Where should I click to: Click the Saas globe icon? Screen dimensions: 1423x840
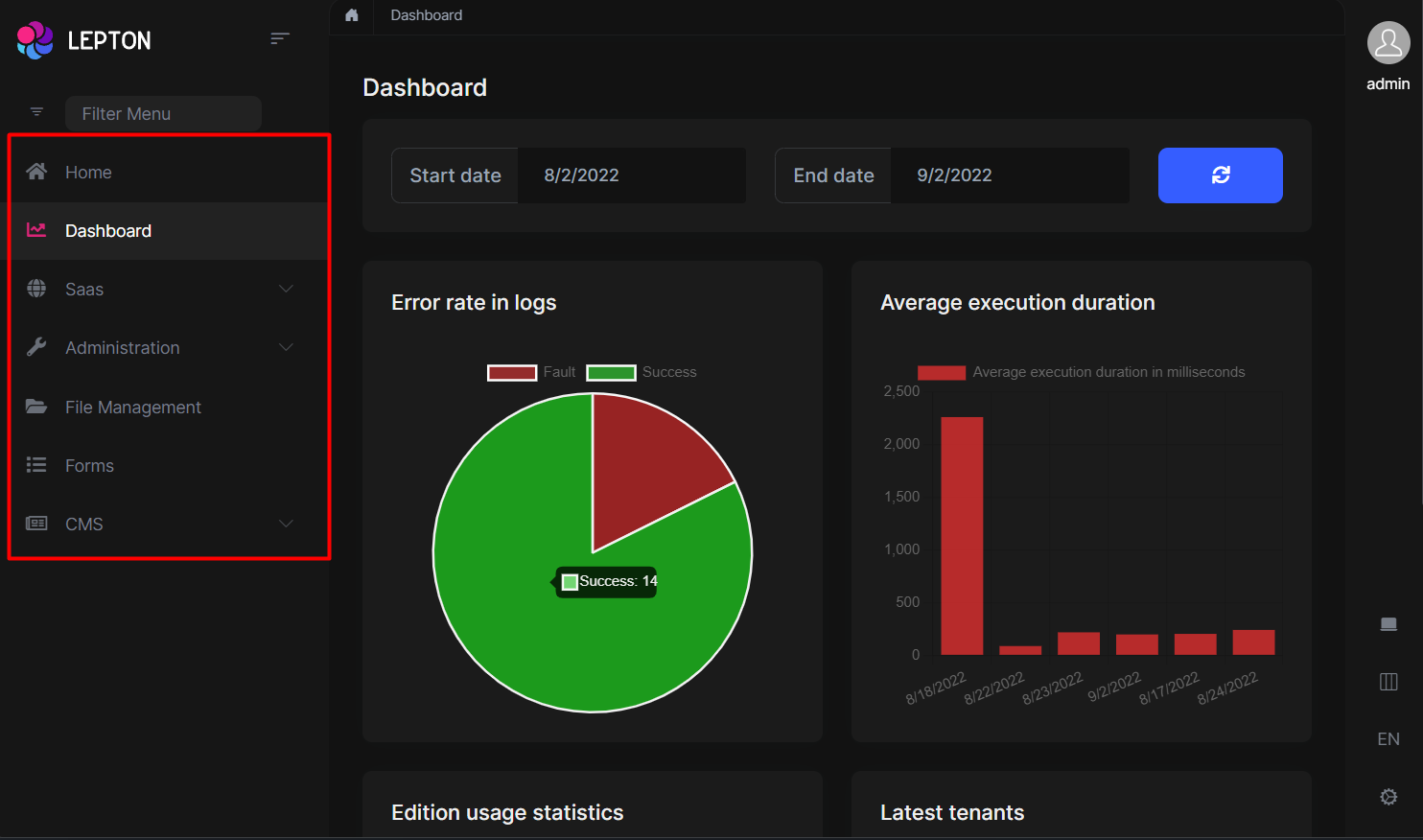coord(36,289)
